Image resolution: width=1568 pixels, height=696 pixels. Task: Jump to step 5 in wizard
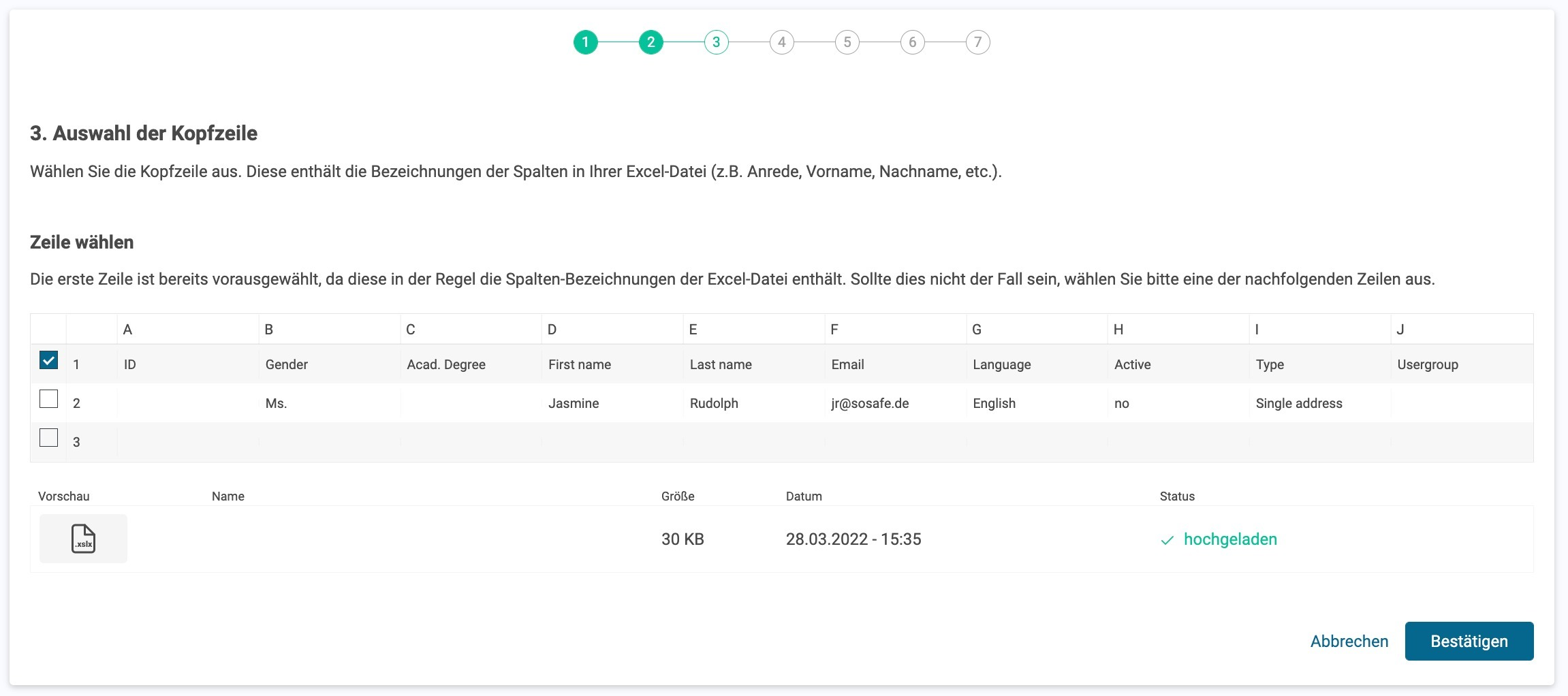(847, 42)
